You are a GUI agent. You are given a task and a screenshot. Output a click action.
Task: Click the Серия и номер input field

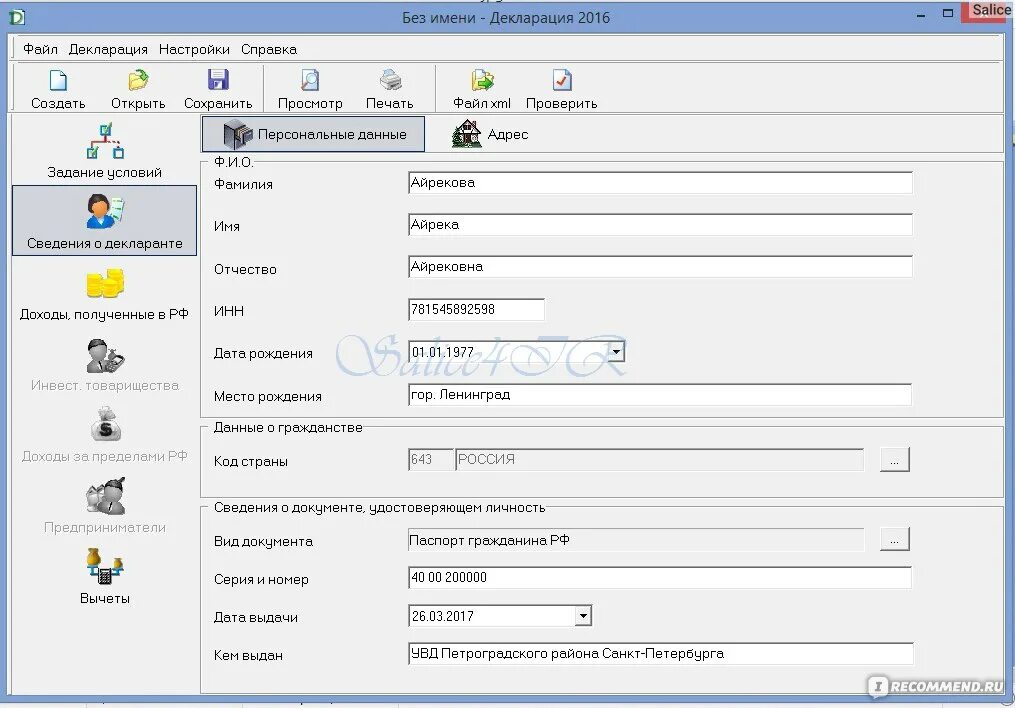point(660,577)
